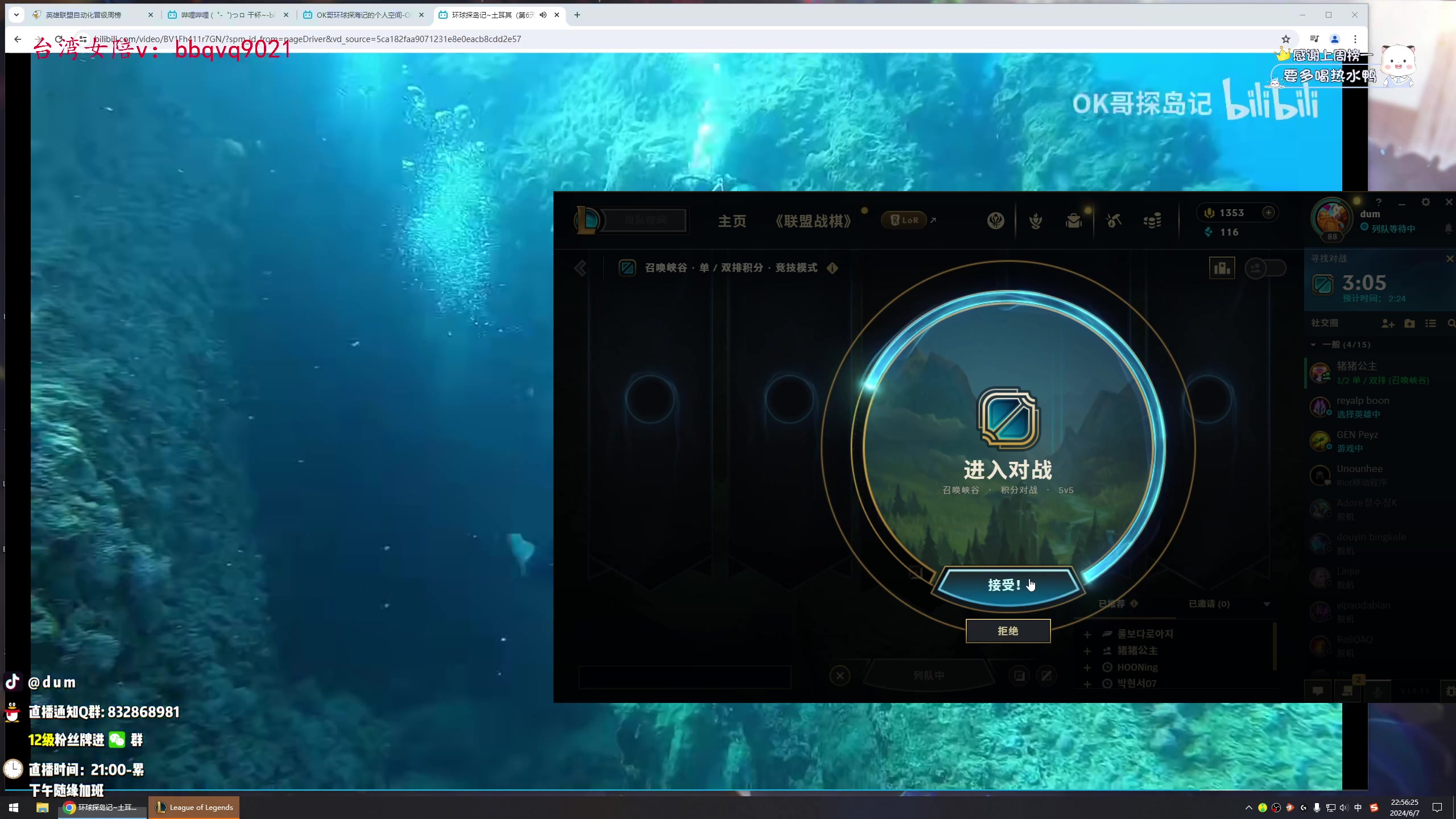Leave queue with the round X button
Viewport: 1456px width, 819px height.
pos(840,676)
